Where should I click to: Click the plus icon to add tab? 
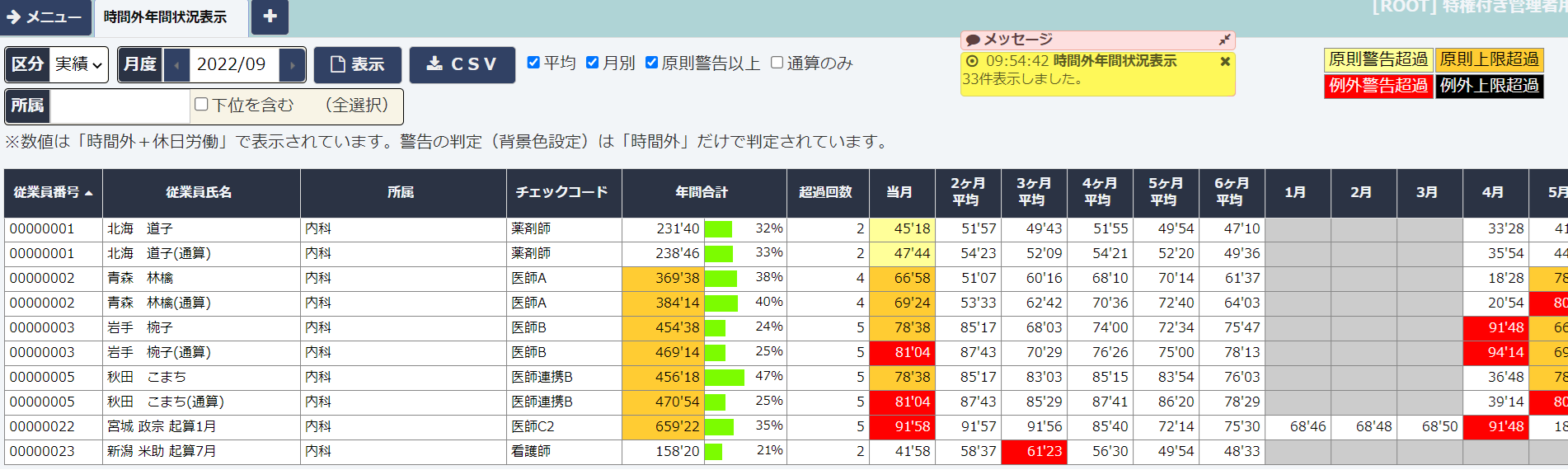point(270,16)
